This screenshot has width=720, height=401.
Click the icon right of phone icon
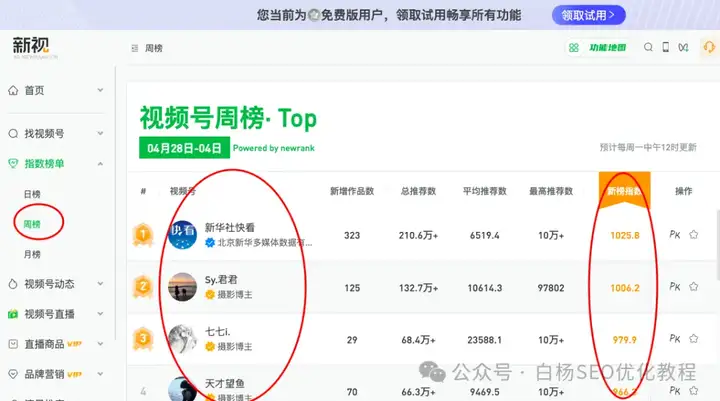pos(683,47)
